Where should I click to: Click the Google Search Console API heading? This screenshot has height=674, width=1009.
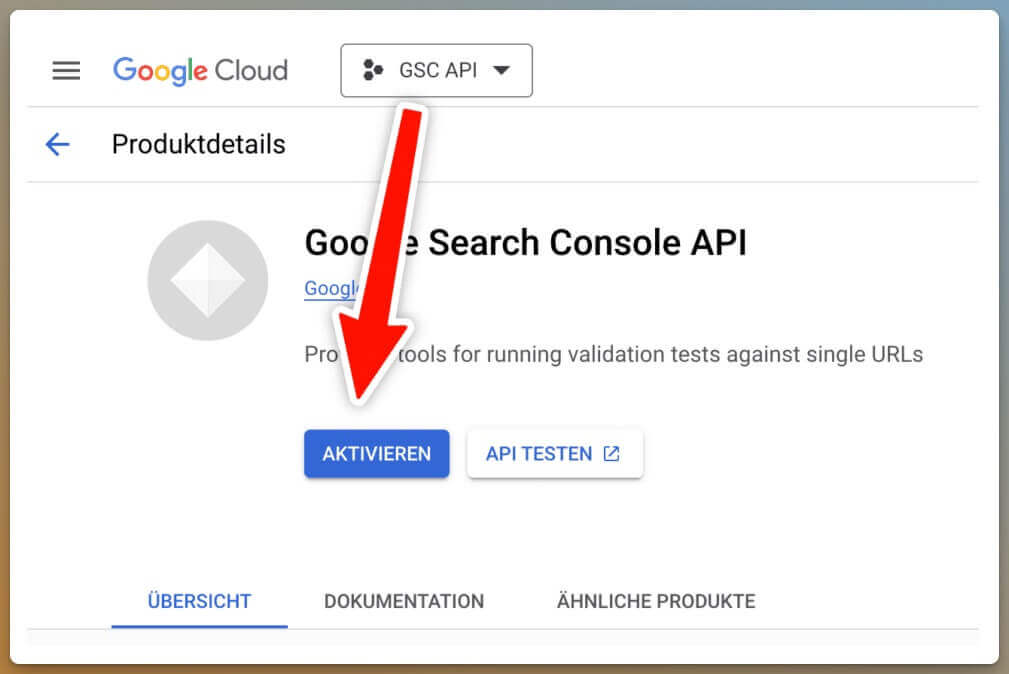525,243
